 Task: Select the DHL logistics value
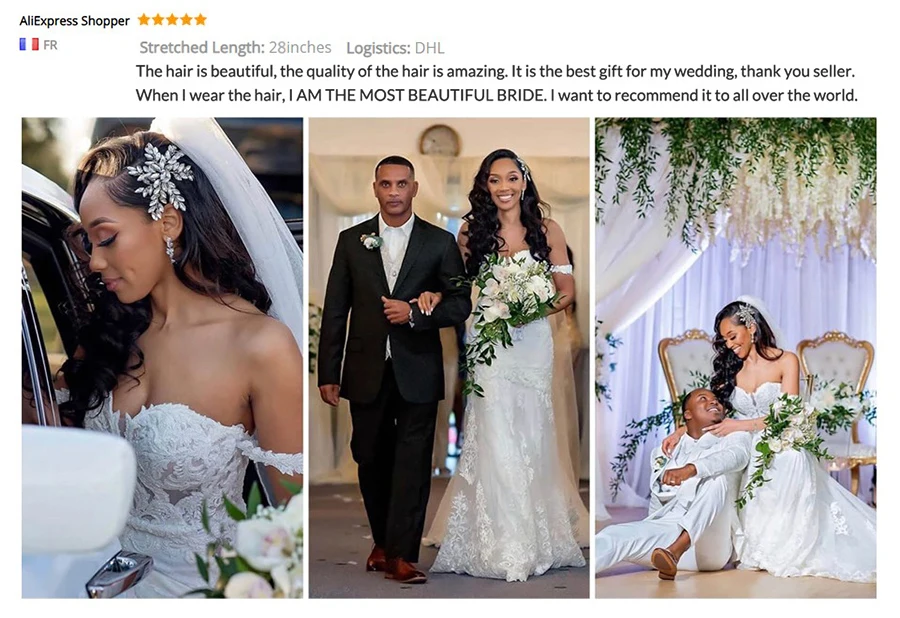(429, 48)
